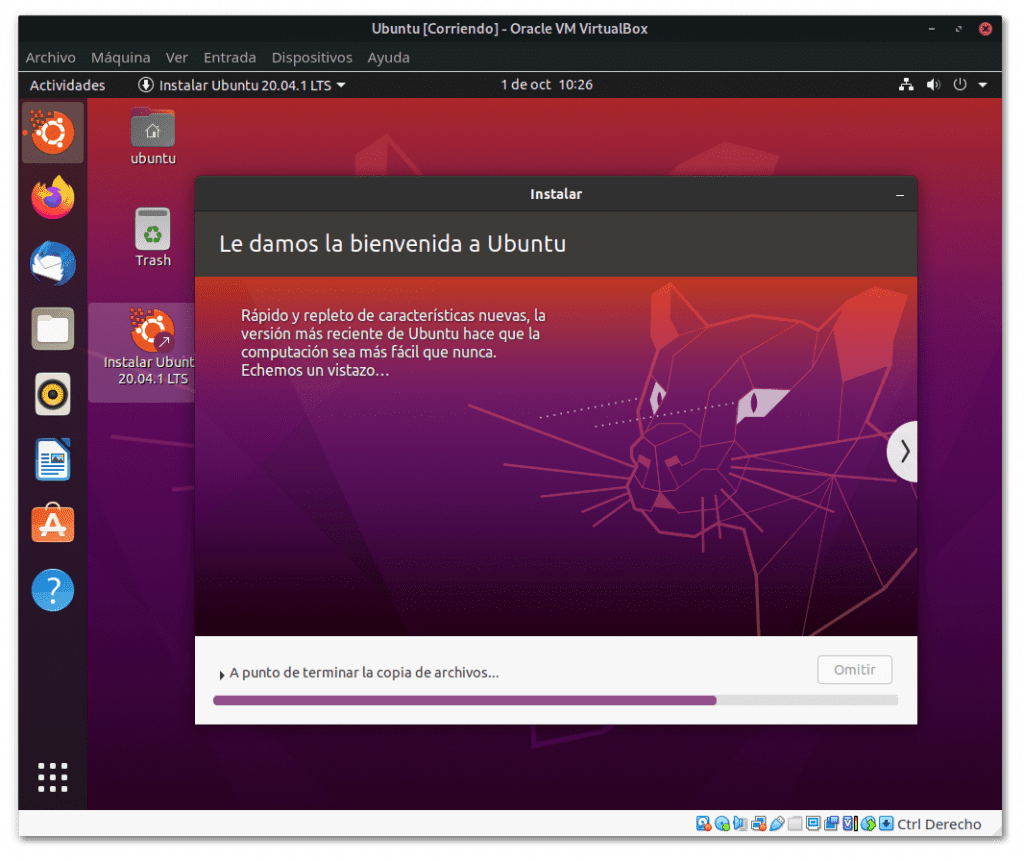1024x861 pixels.
Task: Open the Dispositivos menu
Action: [312, 57]
